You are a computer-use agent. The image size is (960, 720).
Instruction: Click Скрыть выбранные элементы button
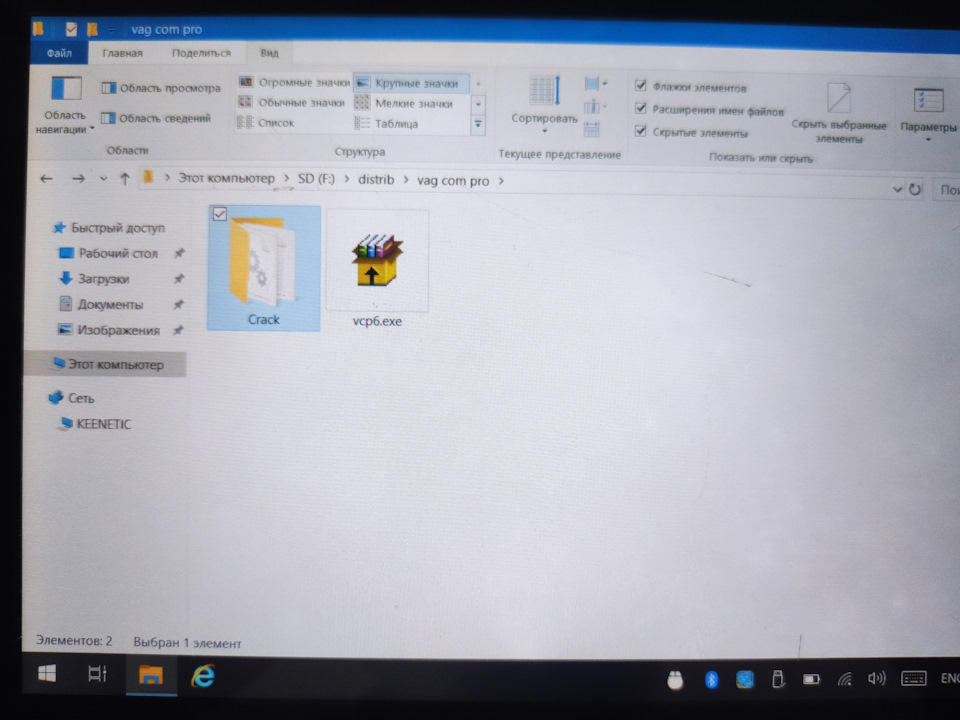click(838, 113)
